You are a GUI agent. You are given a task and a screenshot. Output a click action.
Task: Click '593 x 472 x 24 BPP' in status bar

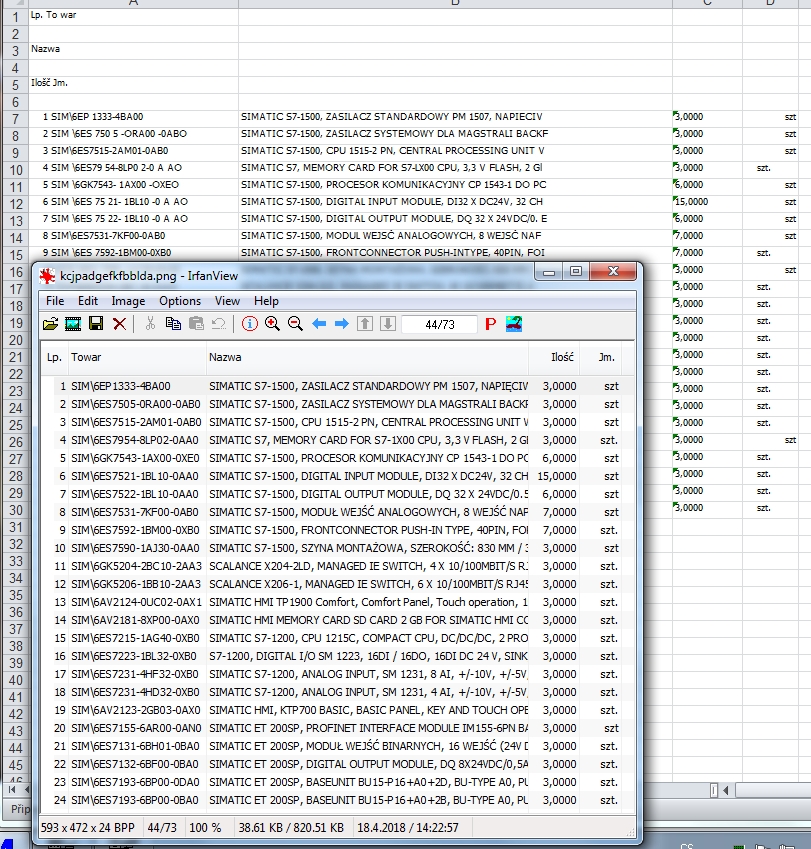click(x=87, y=828)
